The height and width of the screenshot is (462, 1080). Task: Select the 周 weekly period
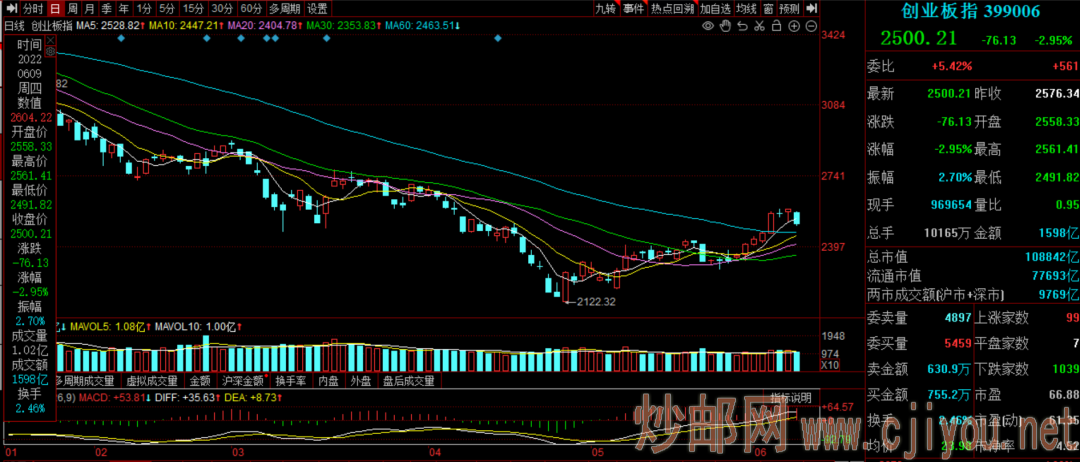click(x=72, y=9)
